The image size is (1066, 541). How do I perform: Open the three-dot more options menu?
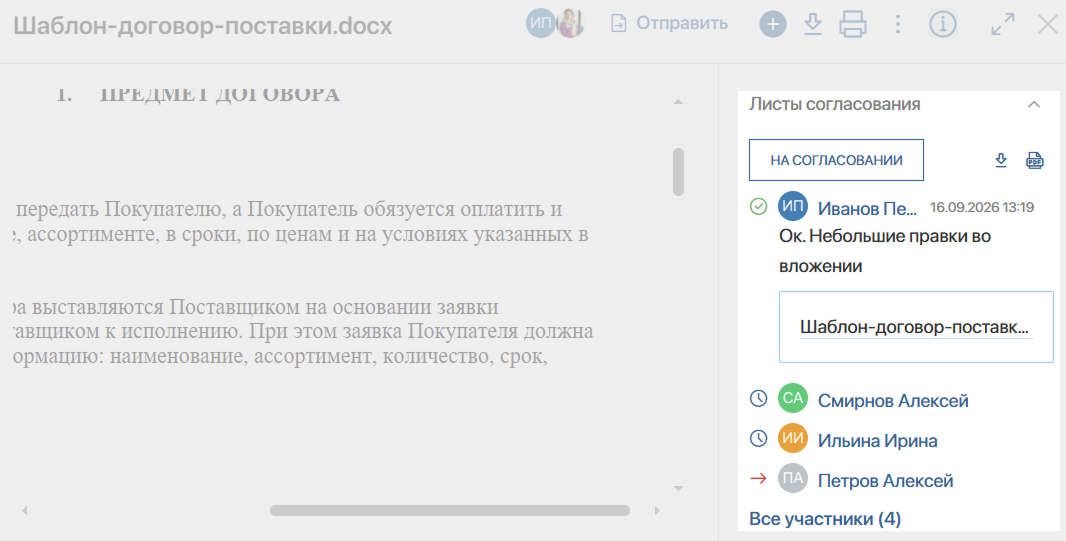pos(897,24)
